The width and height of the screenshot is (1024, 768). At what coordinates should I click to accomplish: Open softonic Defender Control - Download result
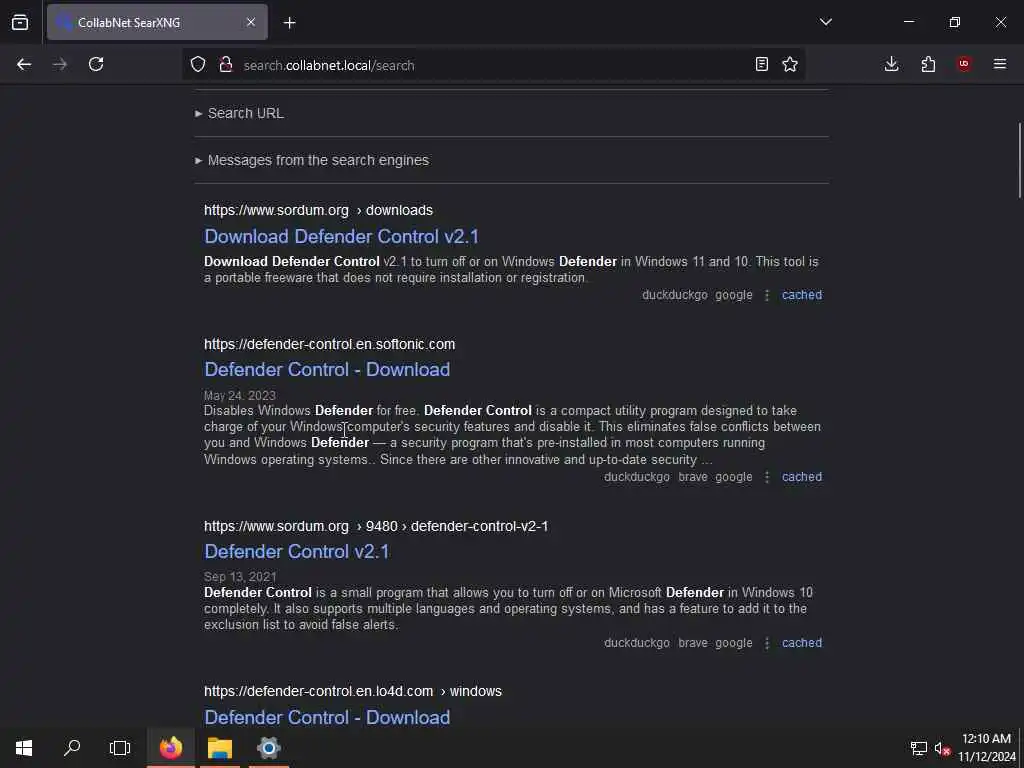[327, 370]
